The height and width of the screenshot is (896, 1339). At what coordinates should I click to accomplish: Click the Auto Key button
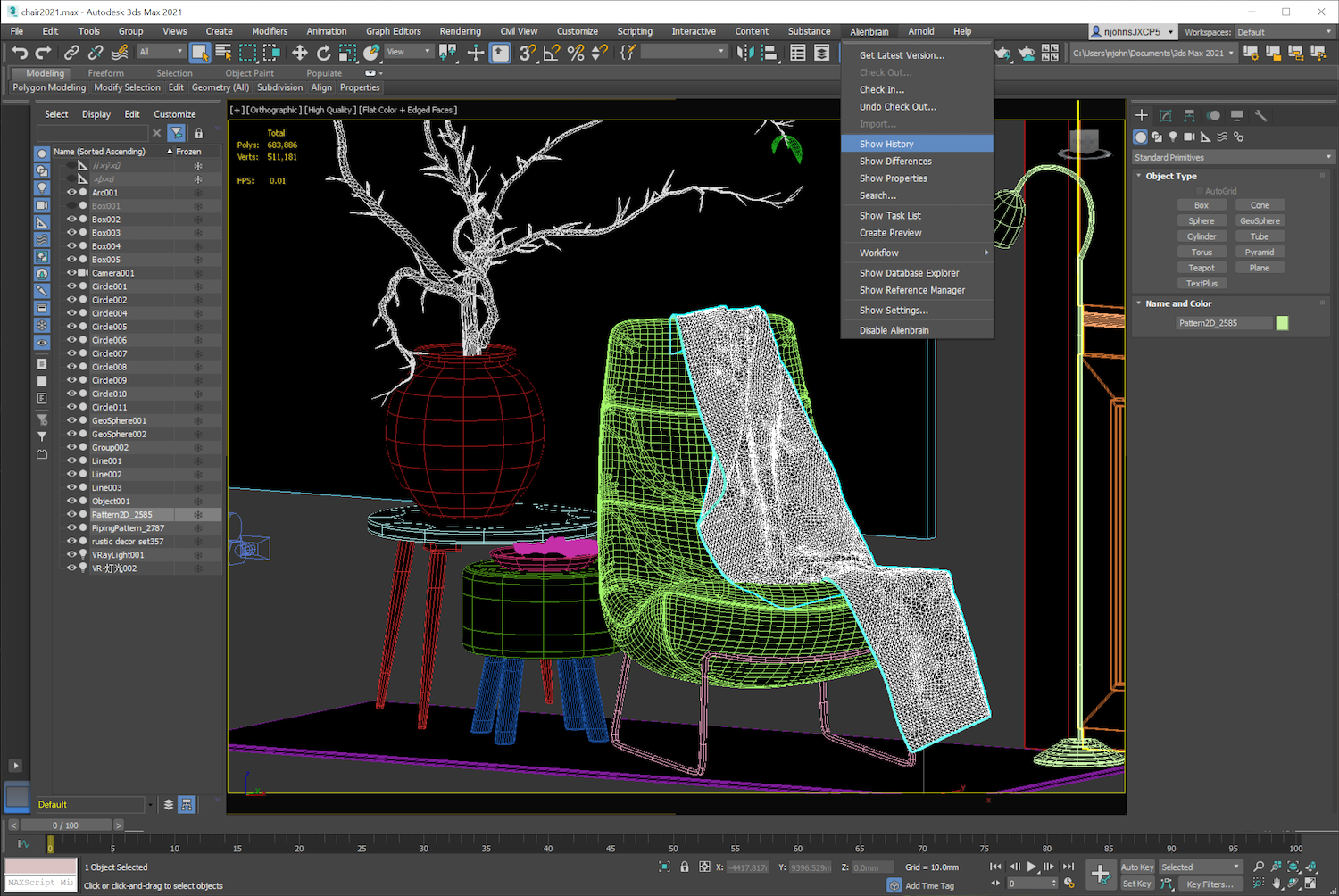pyautogui.click(x=1136, y=867)
